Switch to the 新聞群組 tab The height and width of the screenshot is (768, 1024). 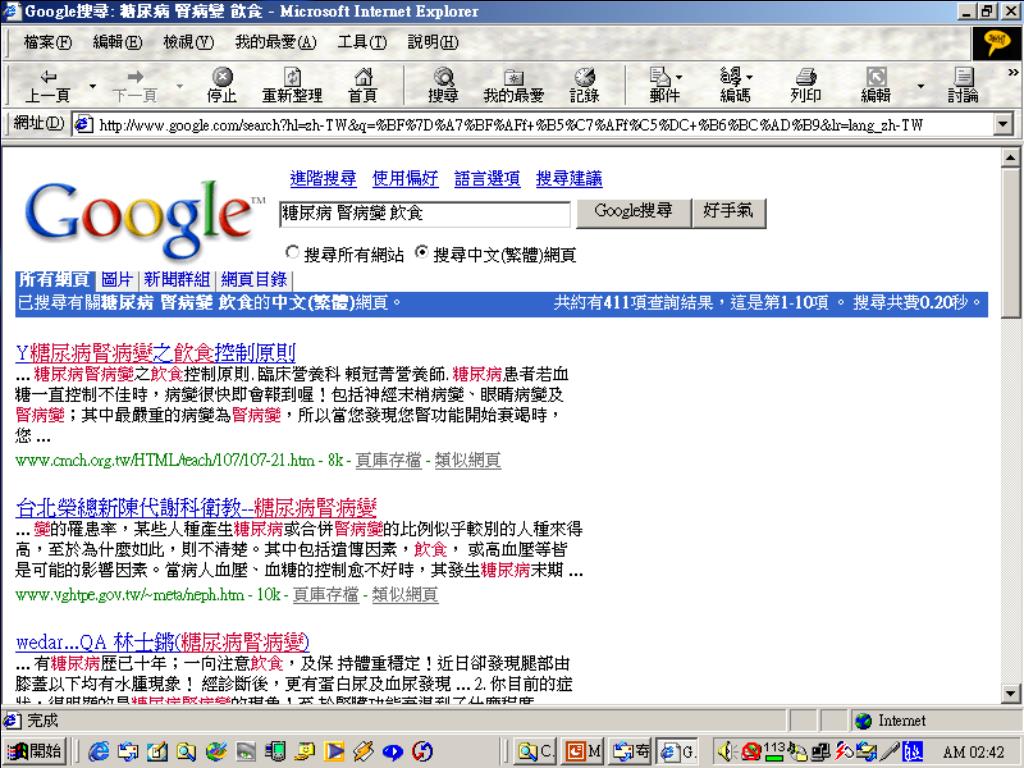(x=176, y=280)
